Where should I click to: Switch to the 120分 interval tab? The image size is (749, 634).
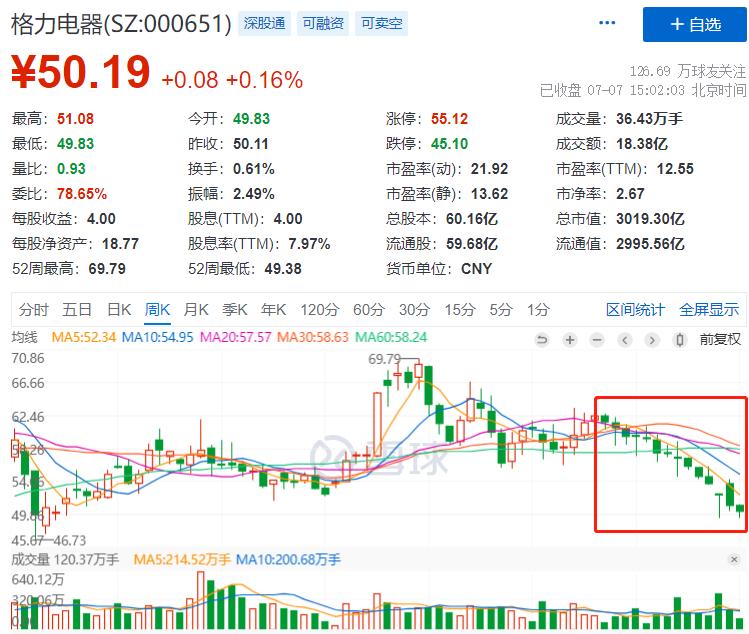[x=320, y=310]
